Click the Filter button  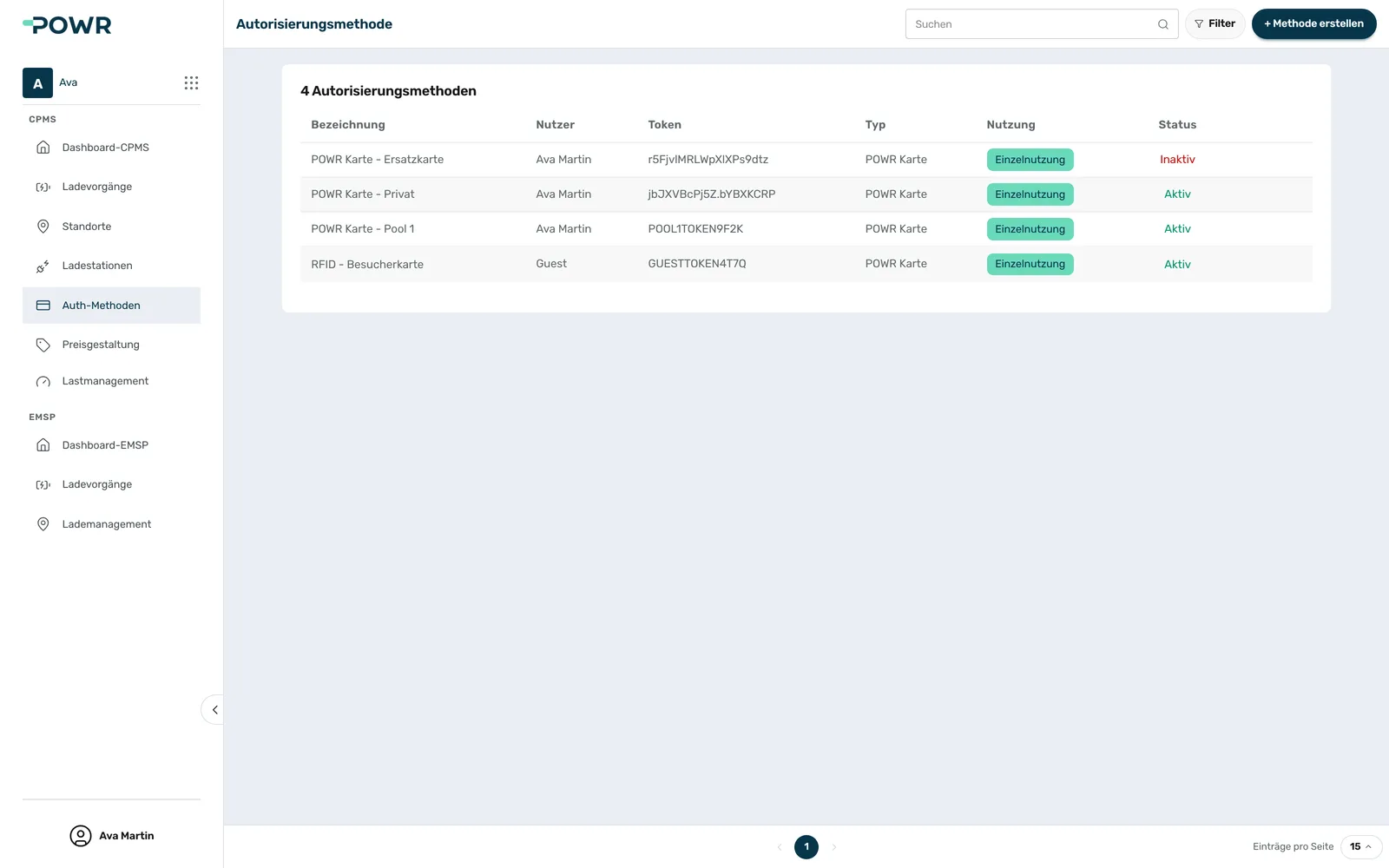(1215, 24)
